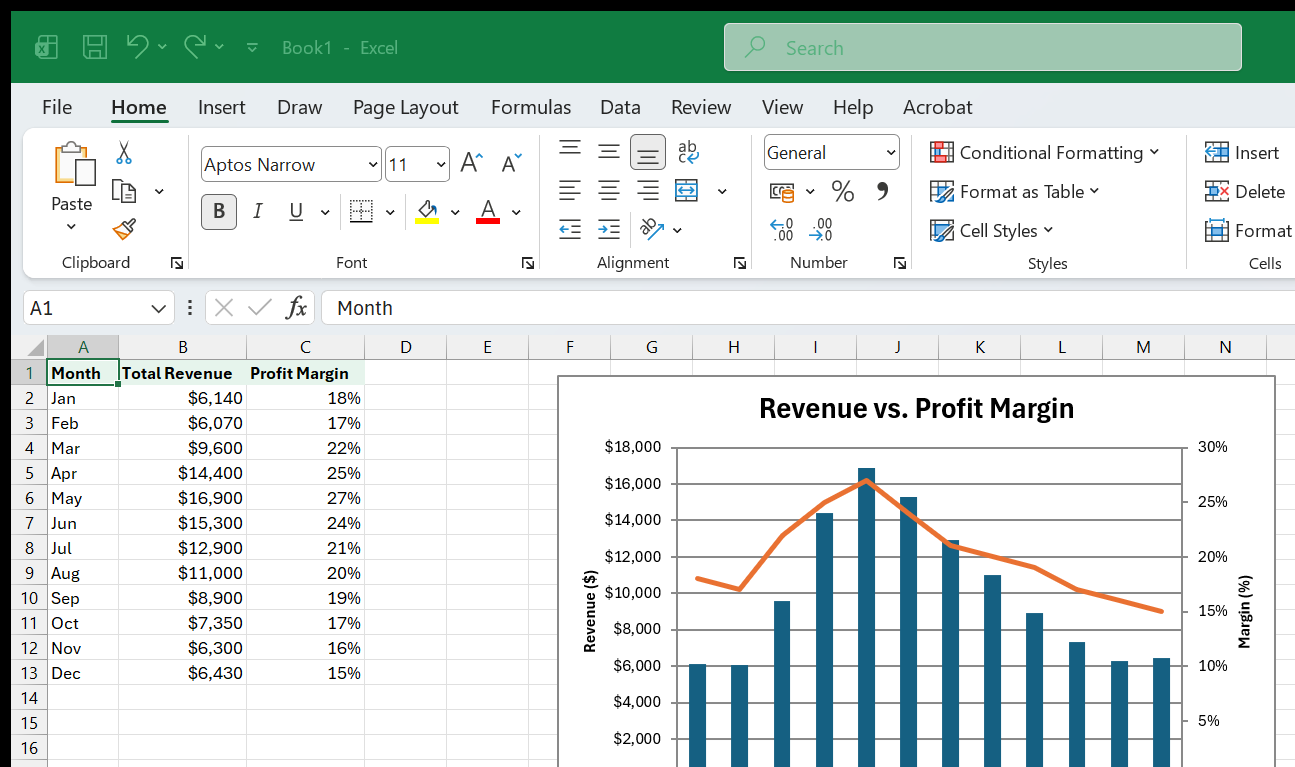Select the Format Painter brush

124,230
